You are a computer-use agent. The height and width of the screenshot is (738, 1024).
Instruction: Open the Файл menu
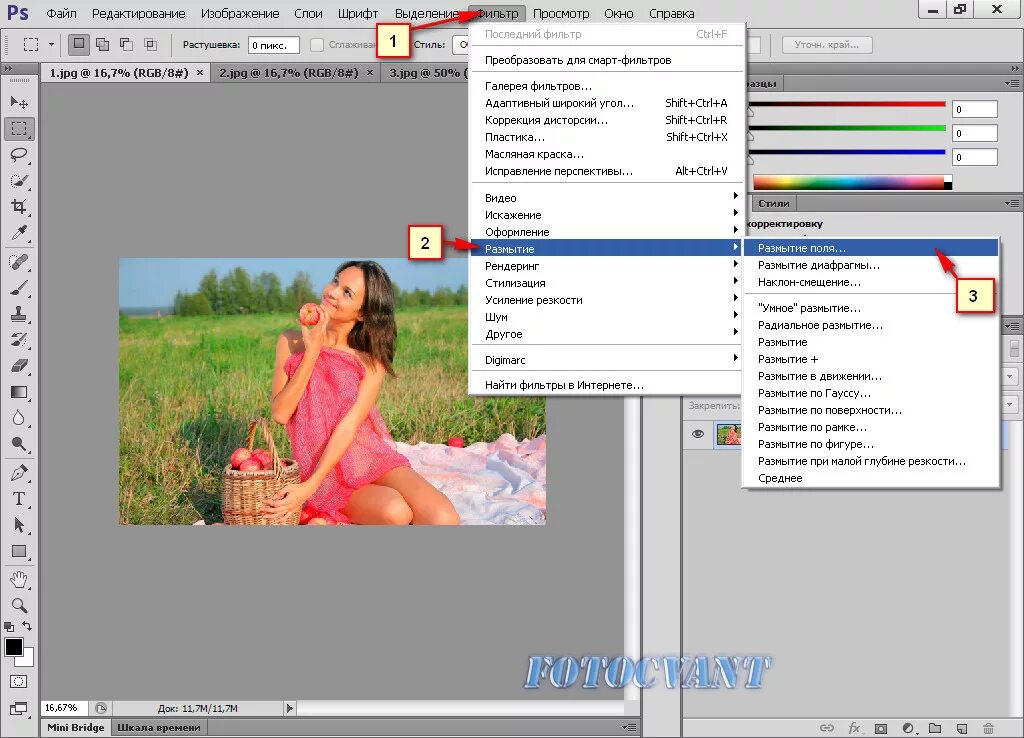(x=61, y=13)
